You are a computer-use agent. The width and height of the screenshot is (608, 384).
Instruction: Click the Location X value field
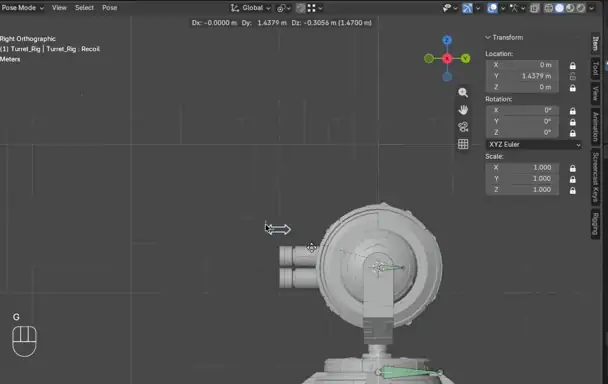click(522, 65)
